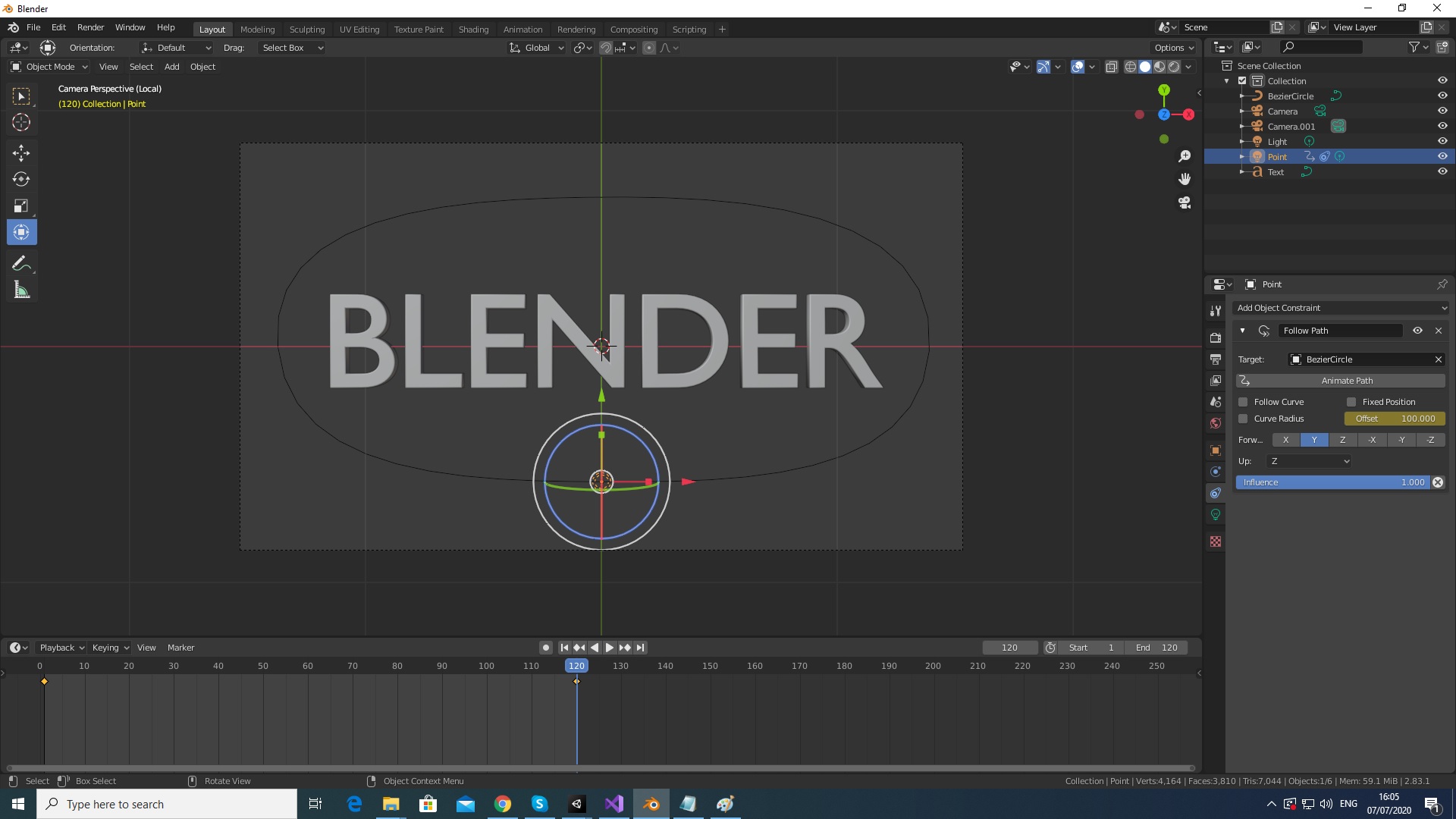Set Forward axis to Z

click(x=1343, y=440)
